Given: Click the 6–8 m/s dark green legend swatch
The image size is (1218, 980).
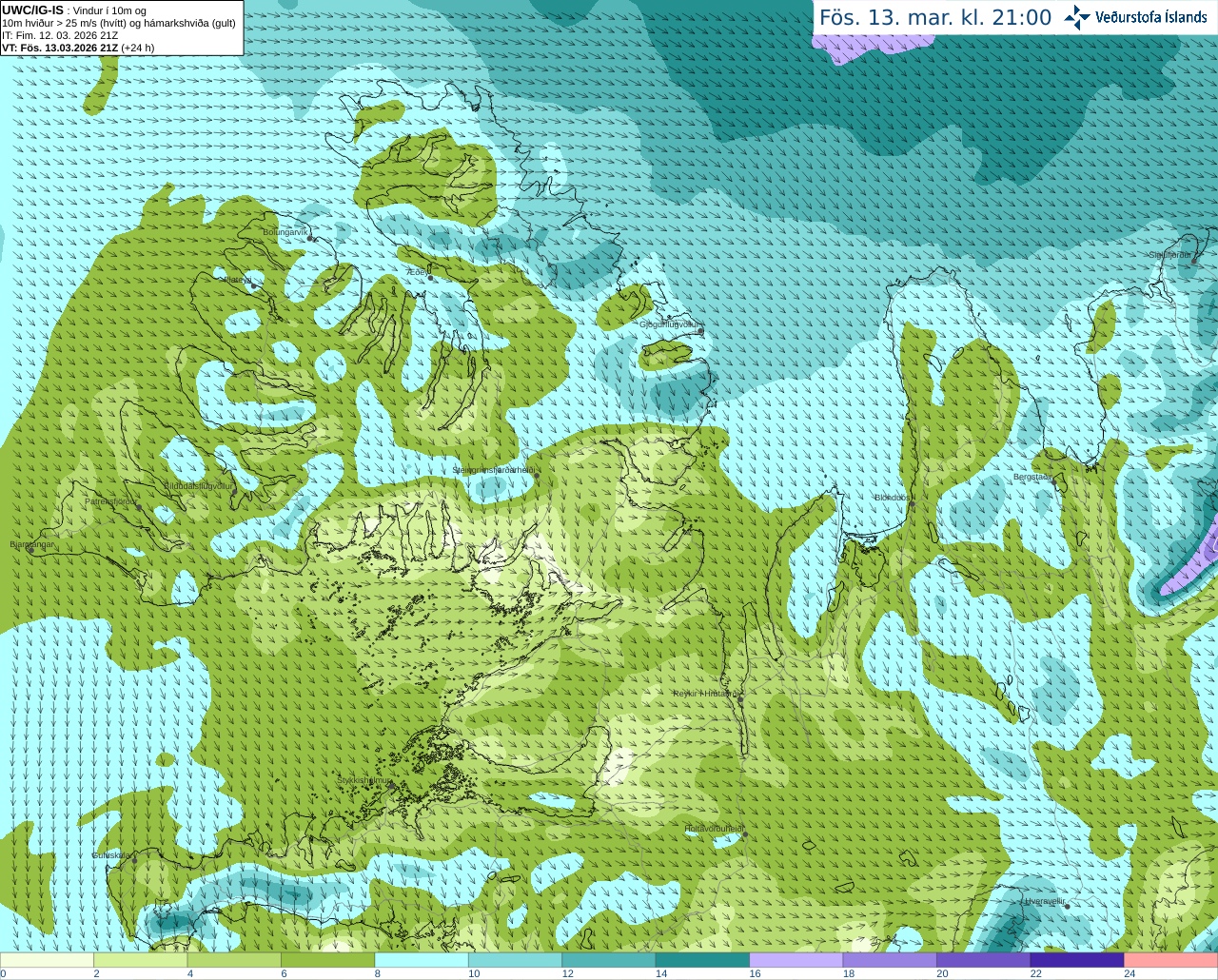Looking at the screenshot, I should pyautogui.click(x=327, y=960).
